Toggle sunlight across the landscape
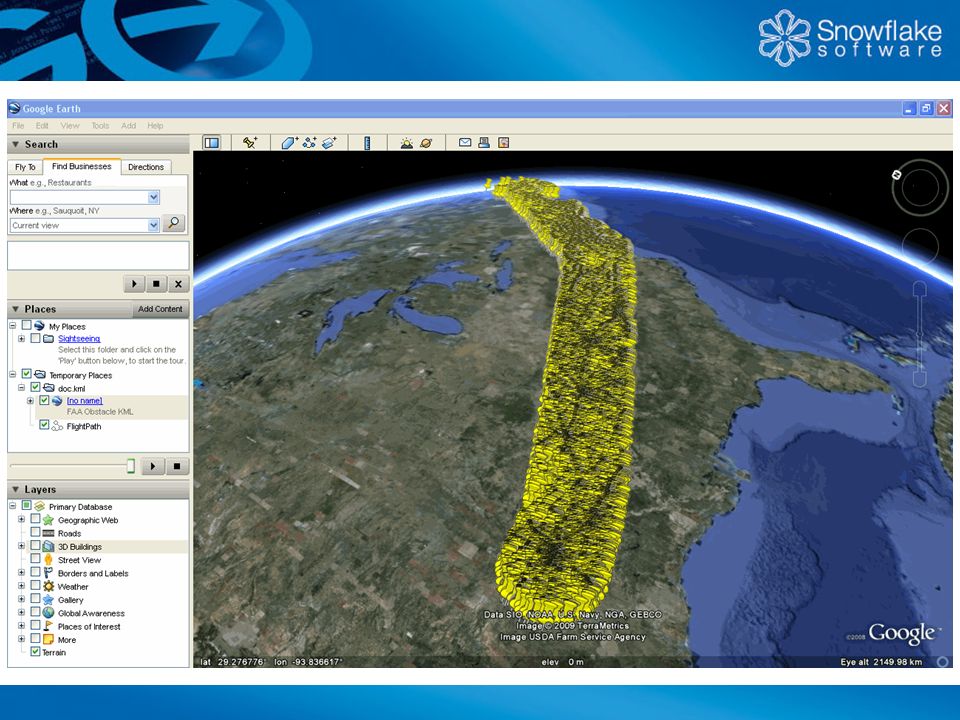Viewport: 960px width, 720px height. coord(407,143)
